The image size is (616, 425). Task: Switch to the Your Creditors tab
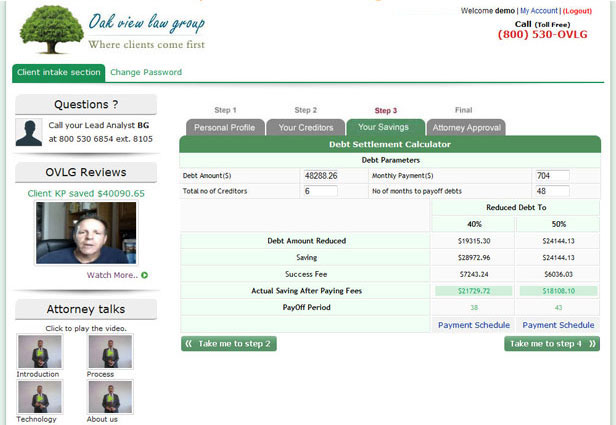(306, 128)
